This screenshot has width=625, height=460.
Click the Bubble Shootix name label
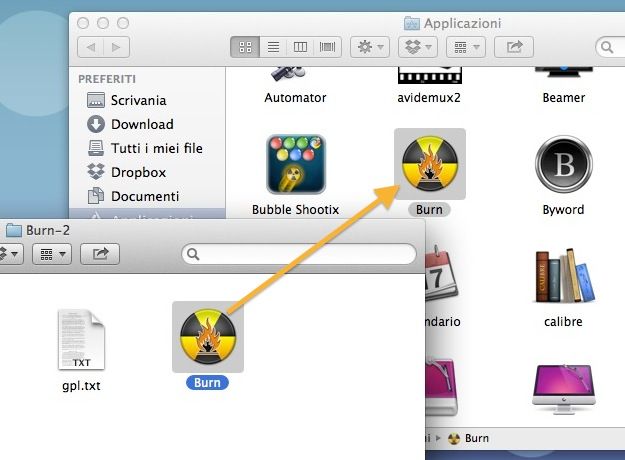click(295, 210)
